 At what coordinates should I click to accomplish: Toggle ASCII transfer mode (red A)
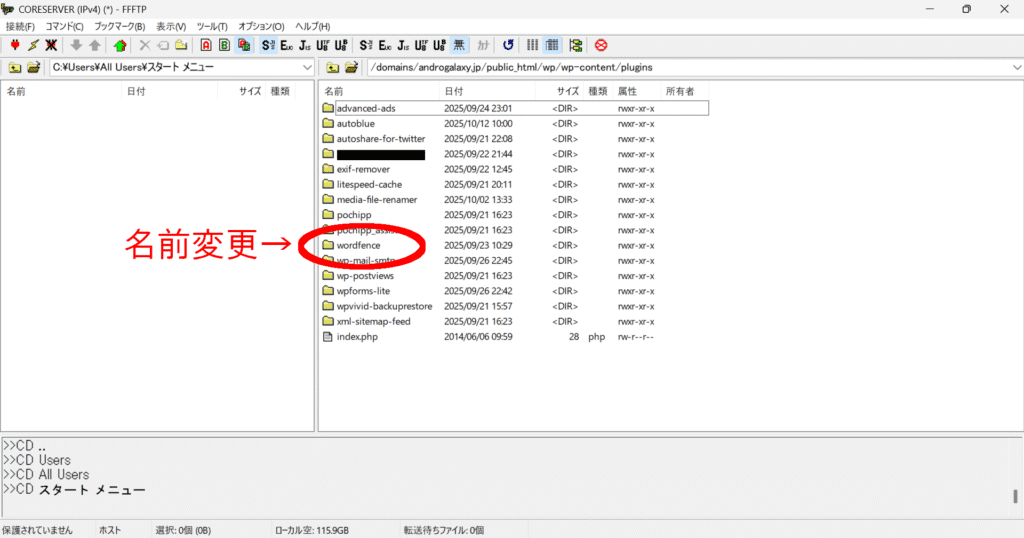pos(206,45)
